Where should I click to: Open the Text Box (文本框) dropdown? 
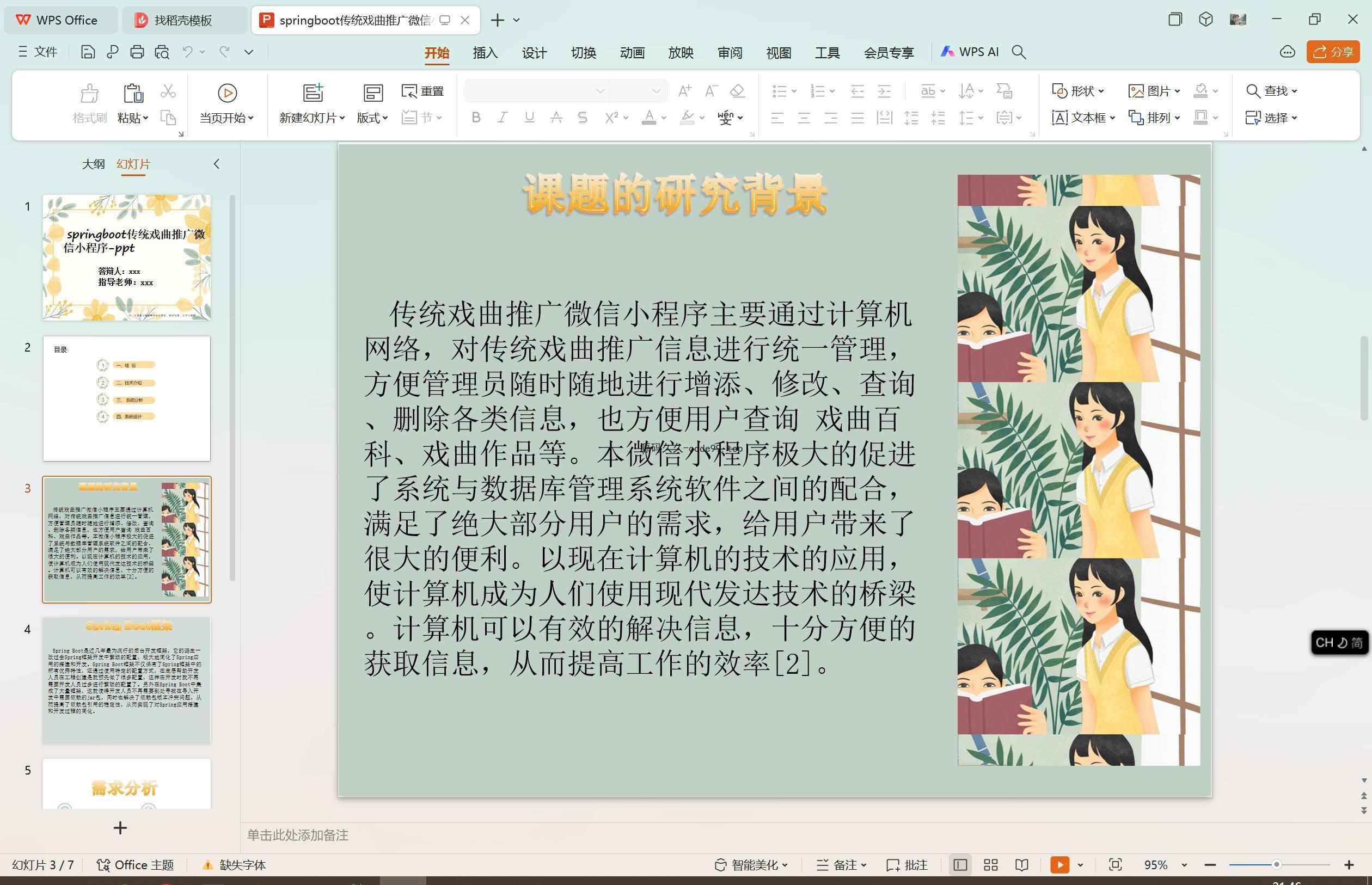tap(1083, 118)
